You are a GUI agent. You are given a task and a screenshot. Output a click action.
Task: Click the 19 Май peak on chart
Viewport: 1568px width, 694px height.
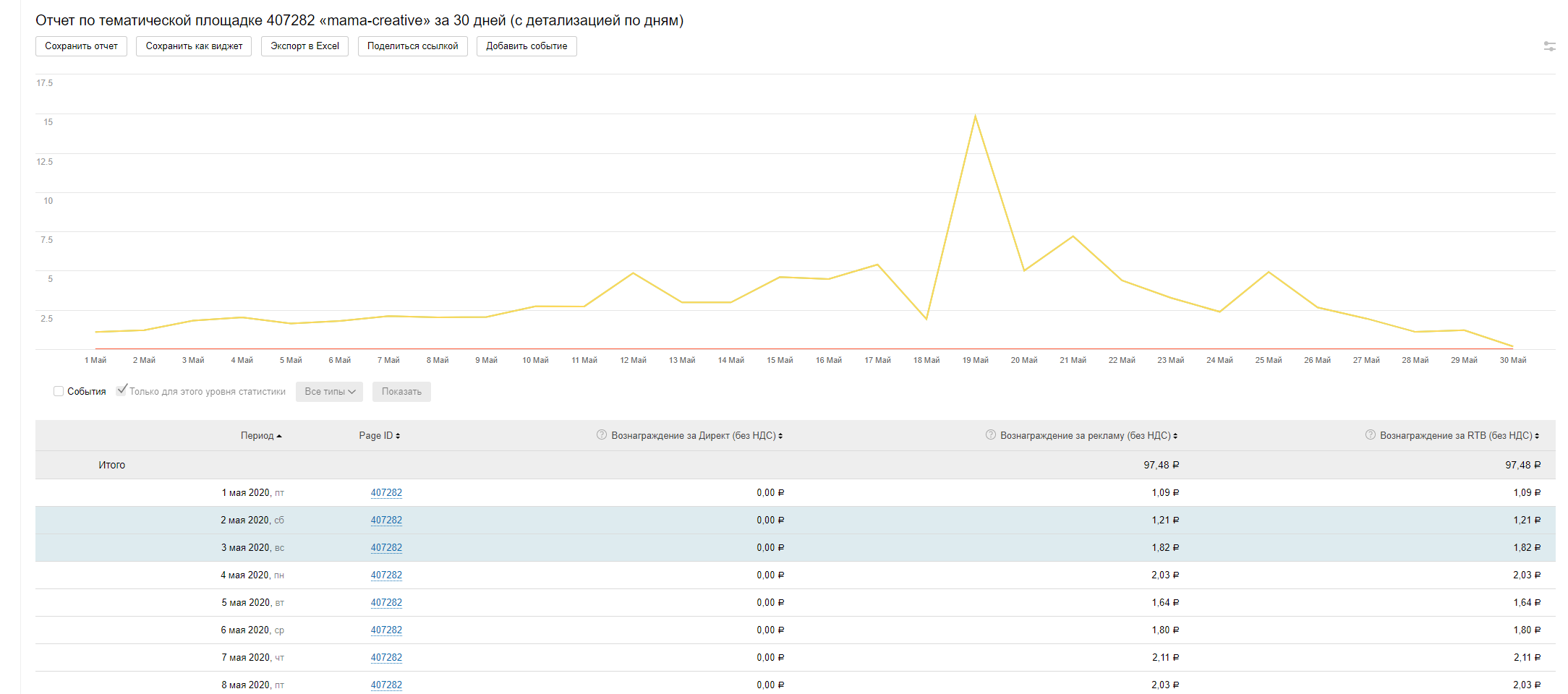coord(975,116)
